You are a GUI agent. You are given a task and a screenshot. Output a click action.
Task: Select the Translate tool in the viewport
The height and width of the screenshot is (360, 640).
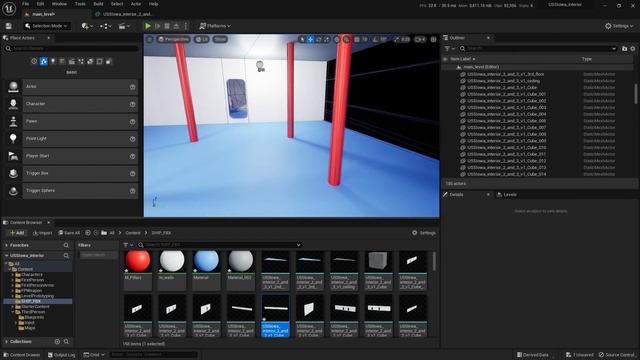[310, 40]
